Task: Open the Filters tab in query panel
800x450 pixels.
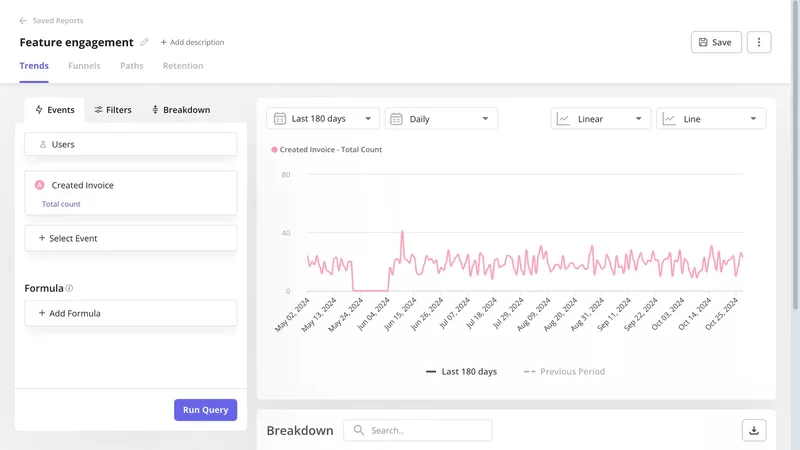Action: pyautogui.click(x=112, y=110)
